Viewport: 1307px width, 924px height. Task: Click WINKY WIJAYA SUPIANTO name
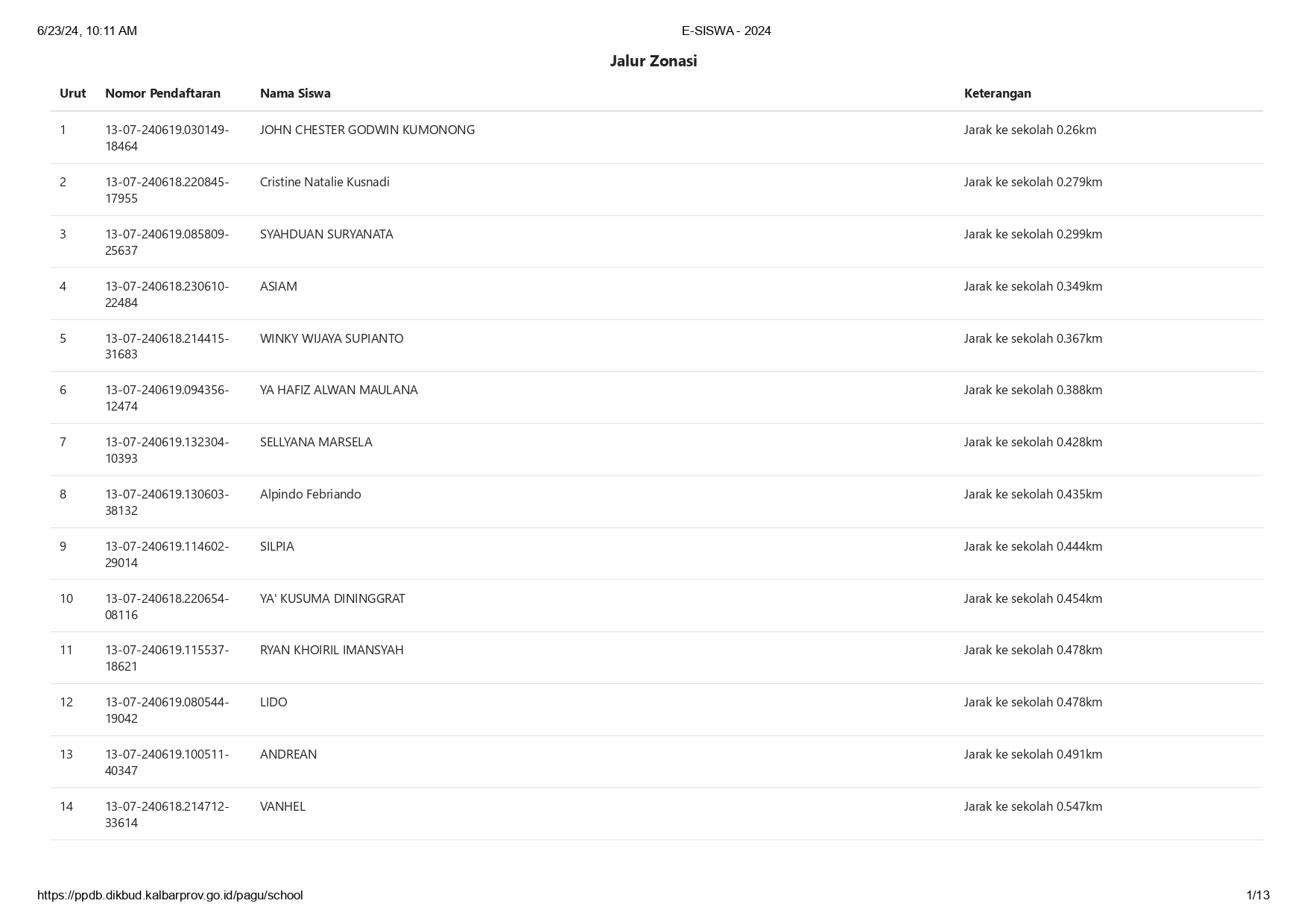point(332,338)
